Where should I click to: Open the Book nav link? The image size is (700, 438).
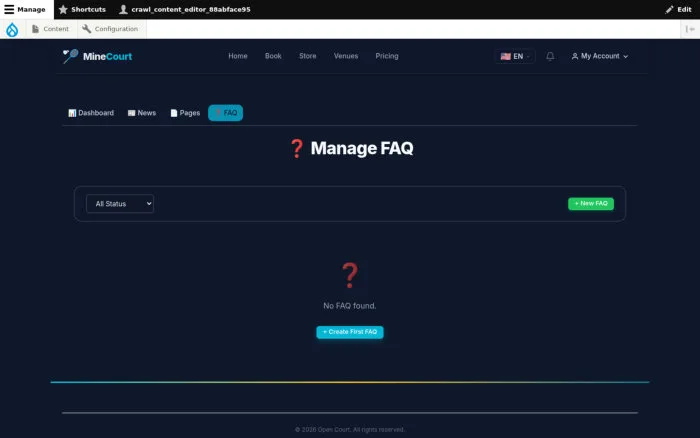point(273,56)
